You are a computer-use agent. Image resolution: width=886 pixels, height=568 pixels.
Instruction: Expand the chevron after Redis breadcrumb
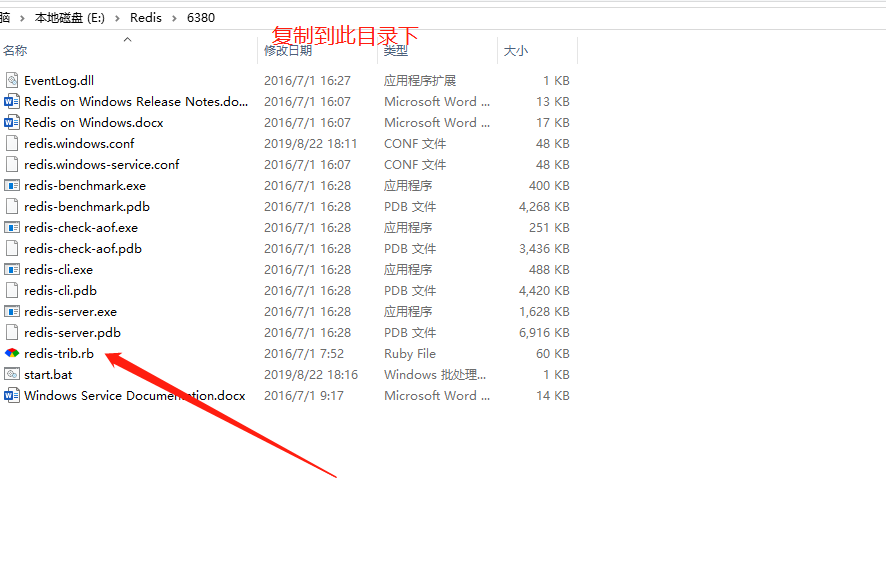[x=174, y=18]
